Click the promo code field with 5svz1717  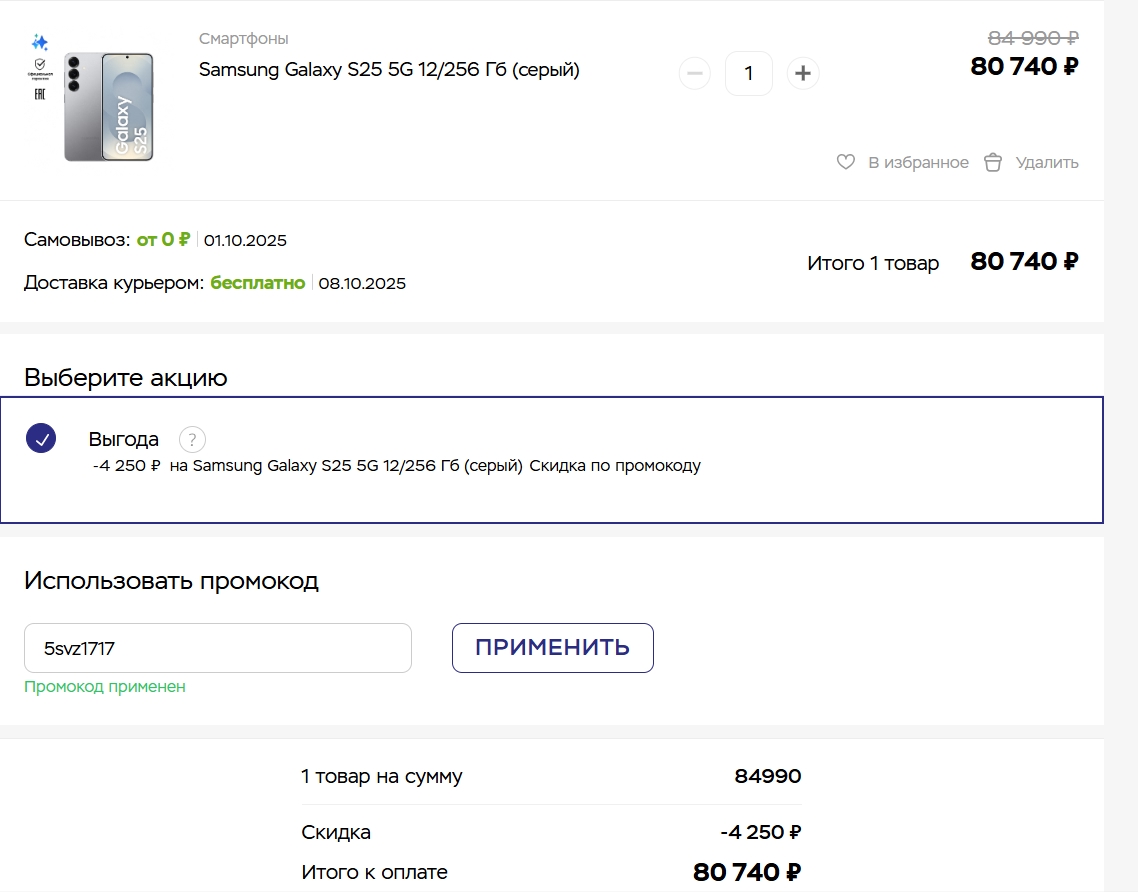pyautogui.click(x=218, y=648)
